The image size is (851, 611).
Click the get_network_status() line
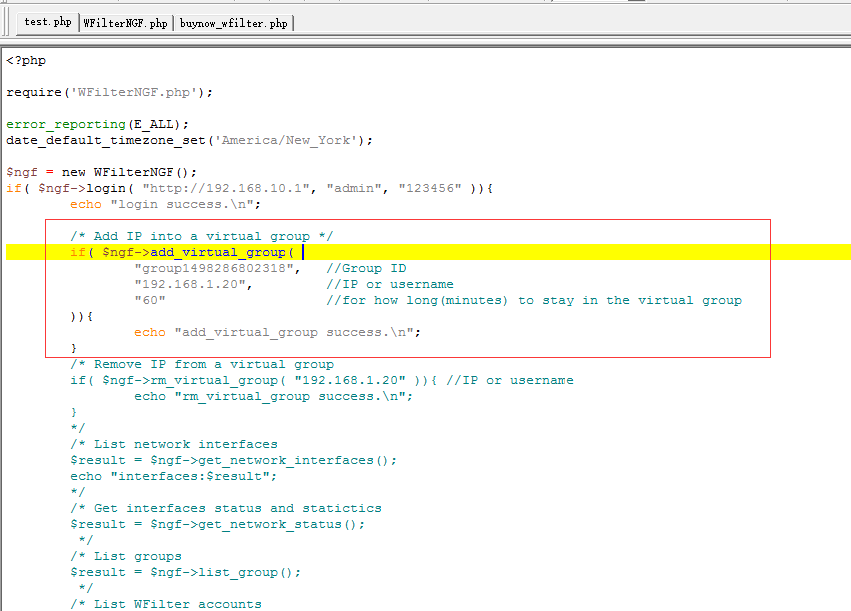pos(217,525)
